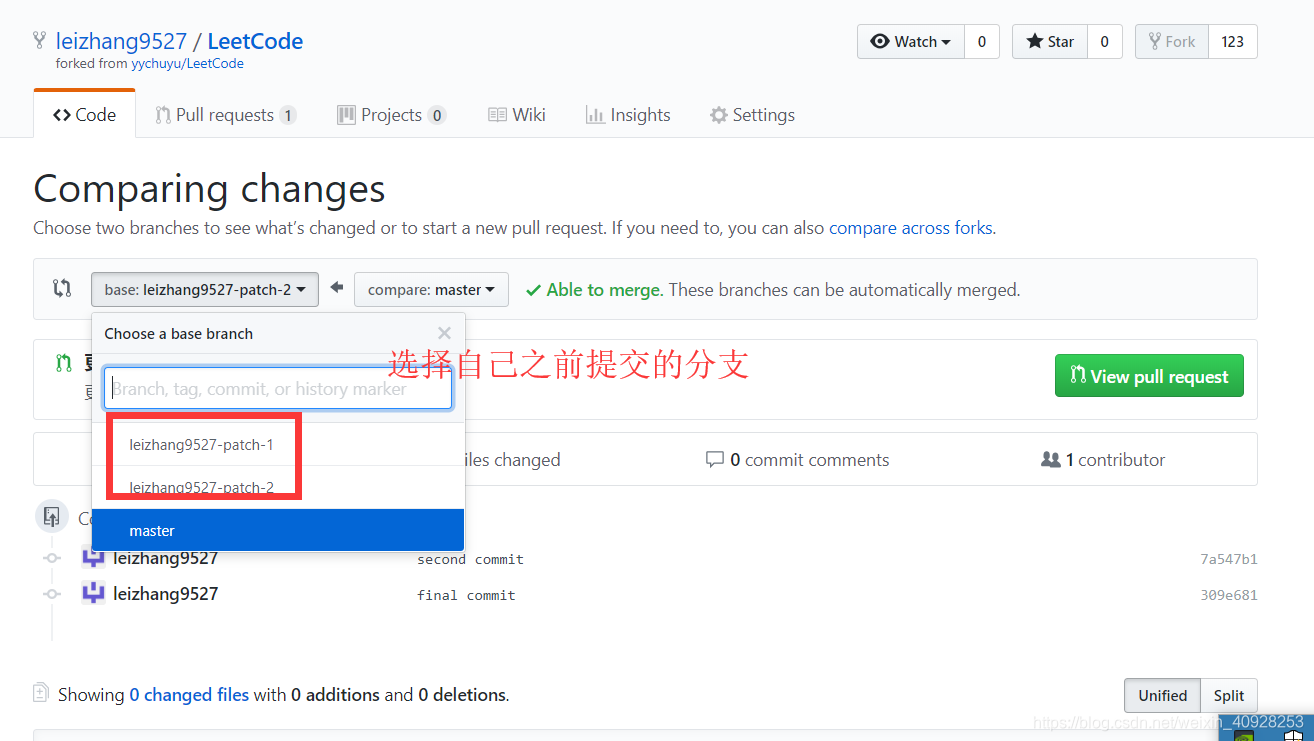This screenshot has height=741, width=1314.
Task: Open the compare: master dropdown
Action: pos(431,290)
